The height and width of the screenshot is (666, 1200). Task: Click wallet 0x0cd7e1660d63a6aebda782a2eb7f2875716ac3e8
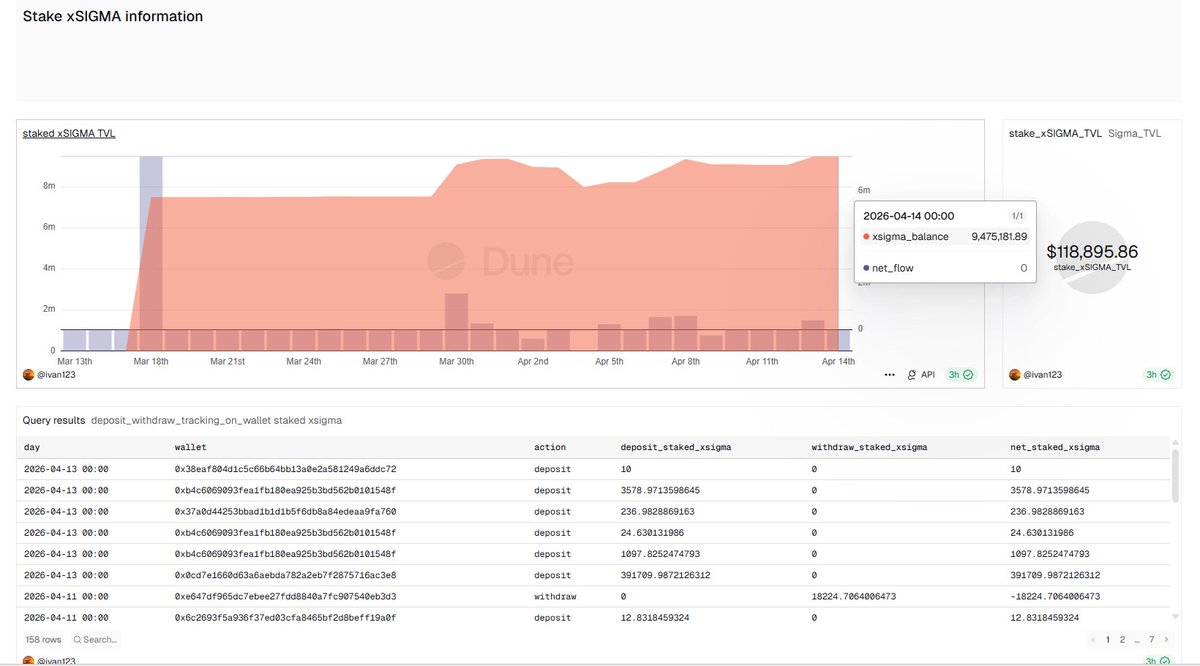click(x=286, y=575)
